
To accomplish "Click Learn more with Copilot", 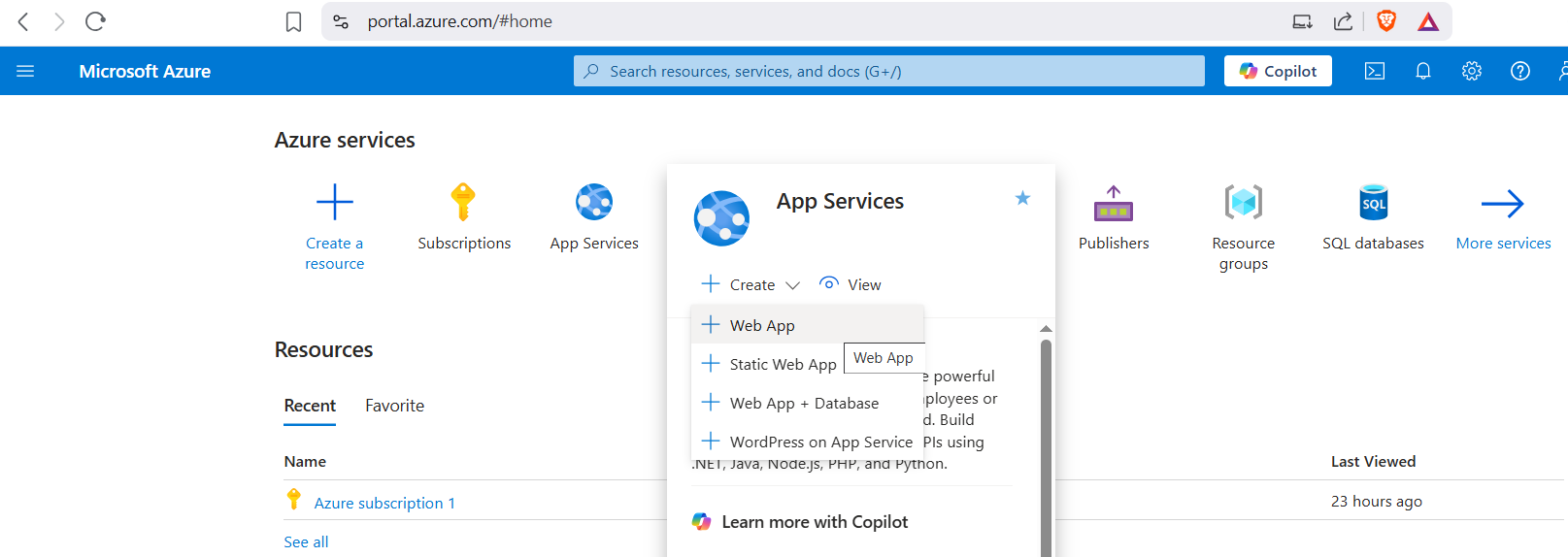I will click(799, 522).
